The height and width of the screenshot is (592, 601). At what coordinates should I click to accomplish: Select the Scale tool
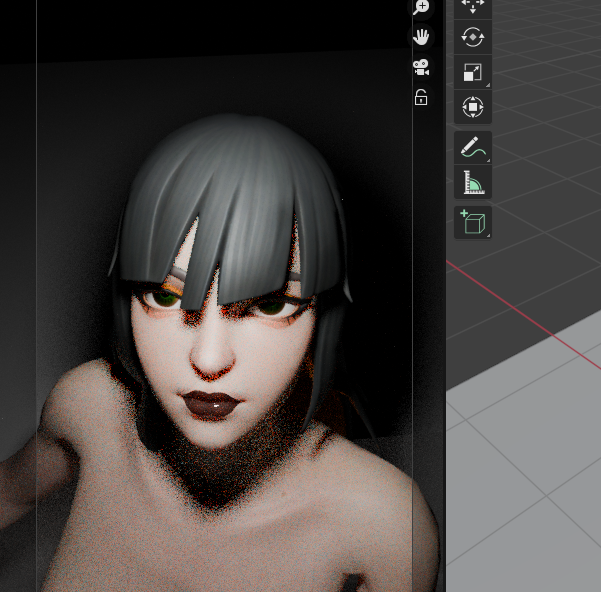tap(473, 72)
